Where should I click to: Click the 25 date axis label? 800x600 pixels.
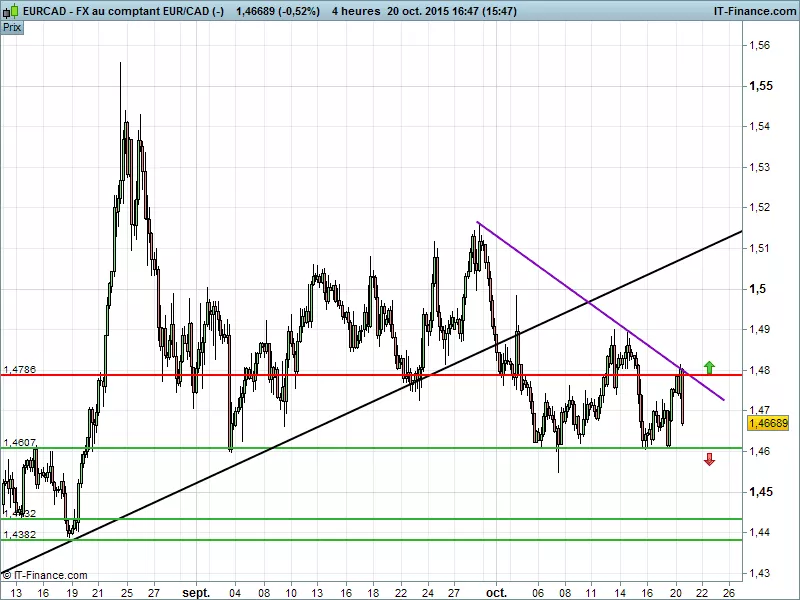tap(127, 593)
